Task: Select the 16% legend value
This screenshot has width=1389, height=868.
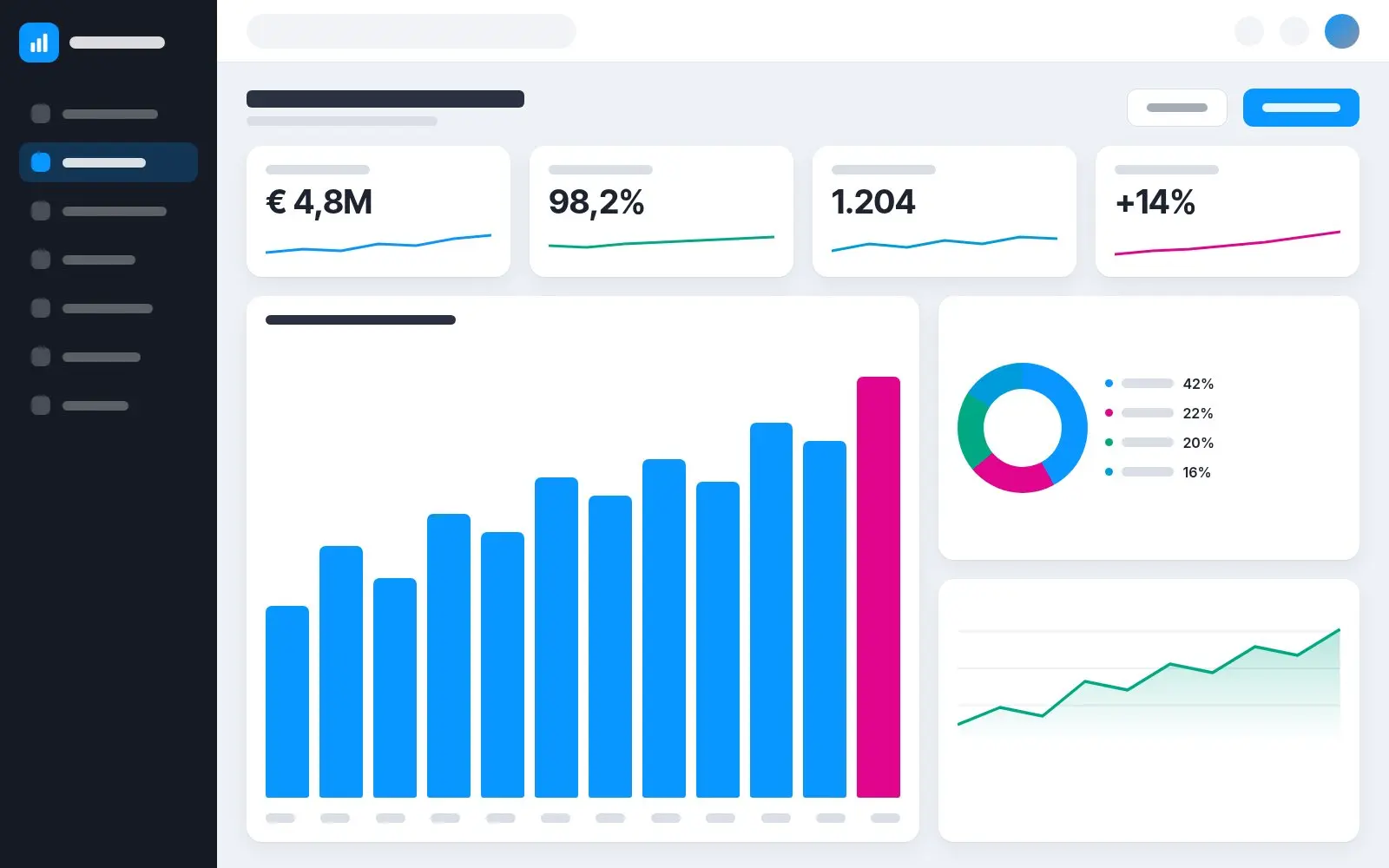Action: [x=1196, y=472]
